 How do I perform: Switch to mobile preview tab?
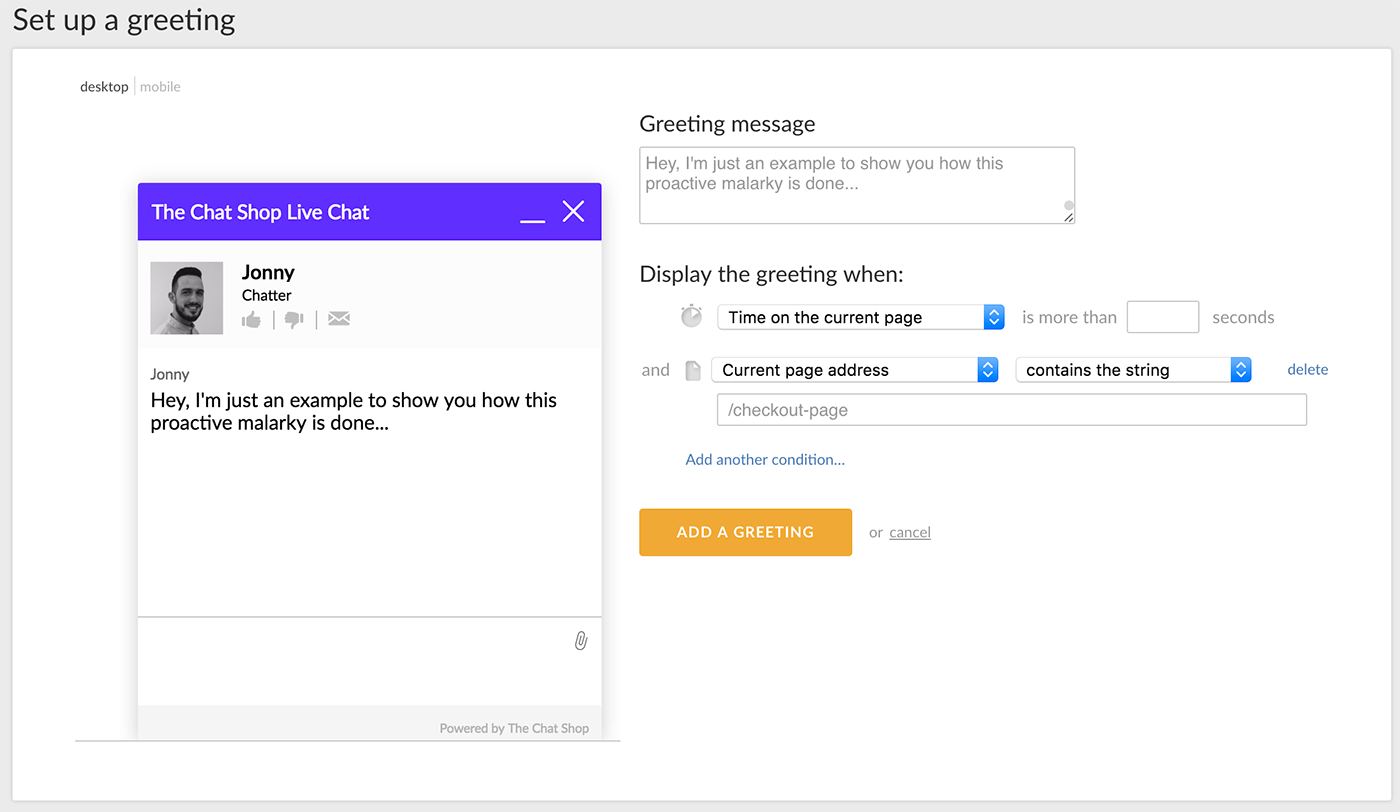160,87
